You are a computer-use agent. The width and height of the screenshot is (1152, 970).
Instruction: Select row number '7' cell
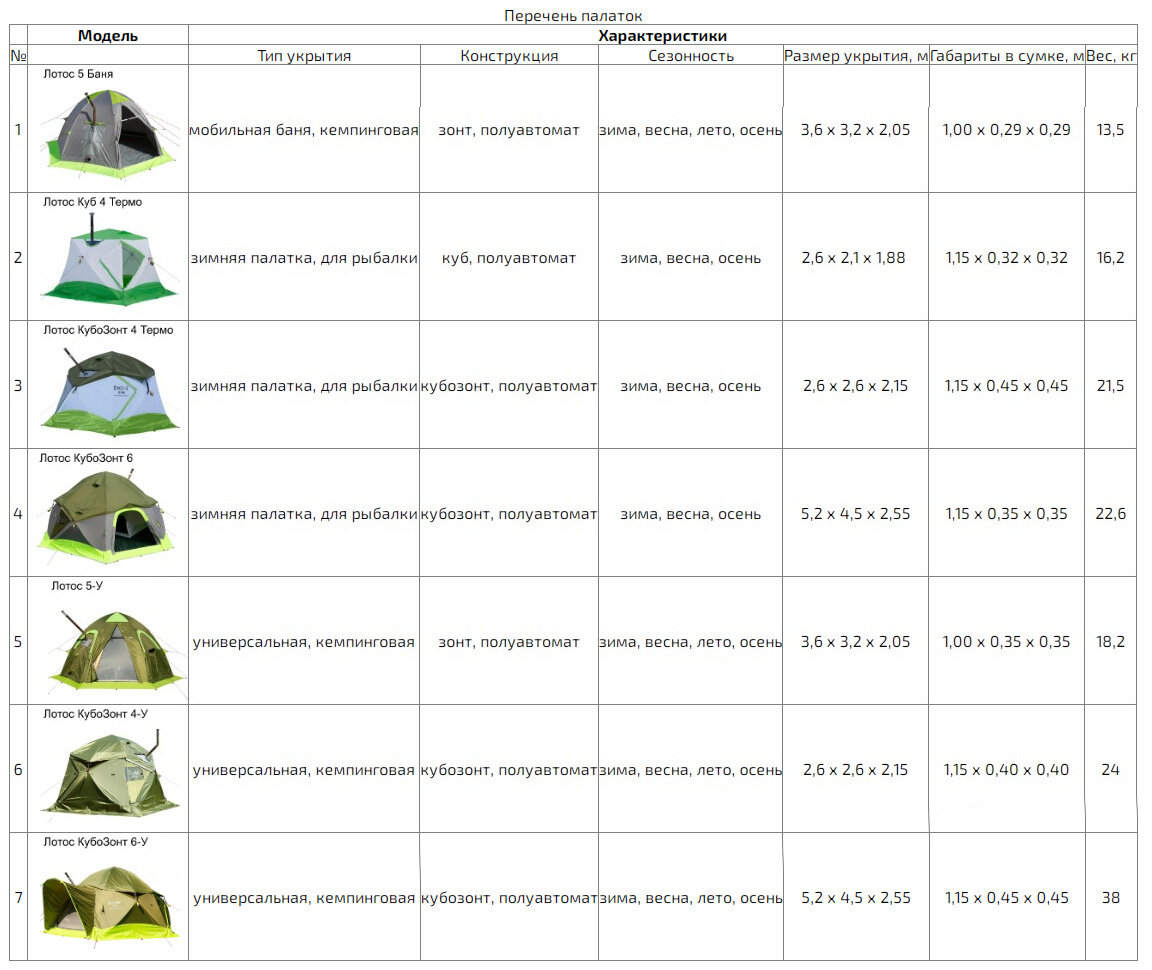18,897
